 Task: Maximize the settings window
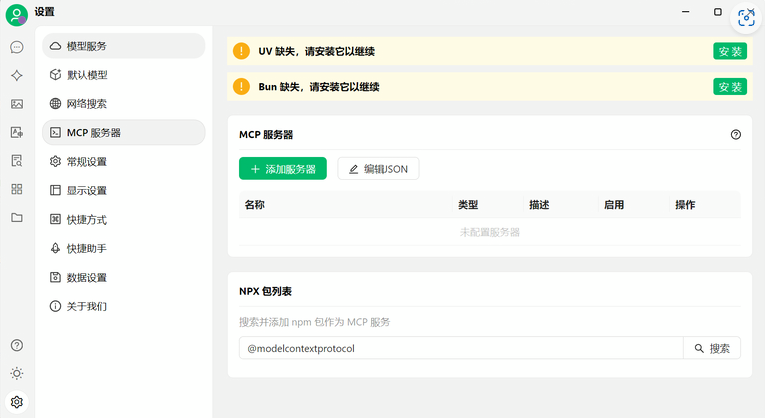point(718,12)
